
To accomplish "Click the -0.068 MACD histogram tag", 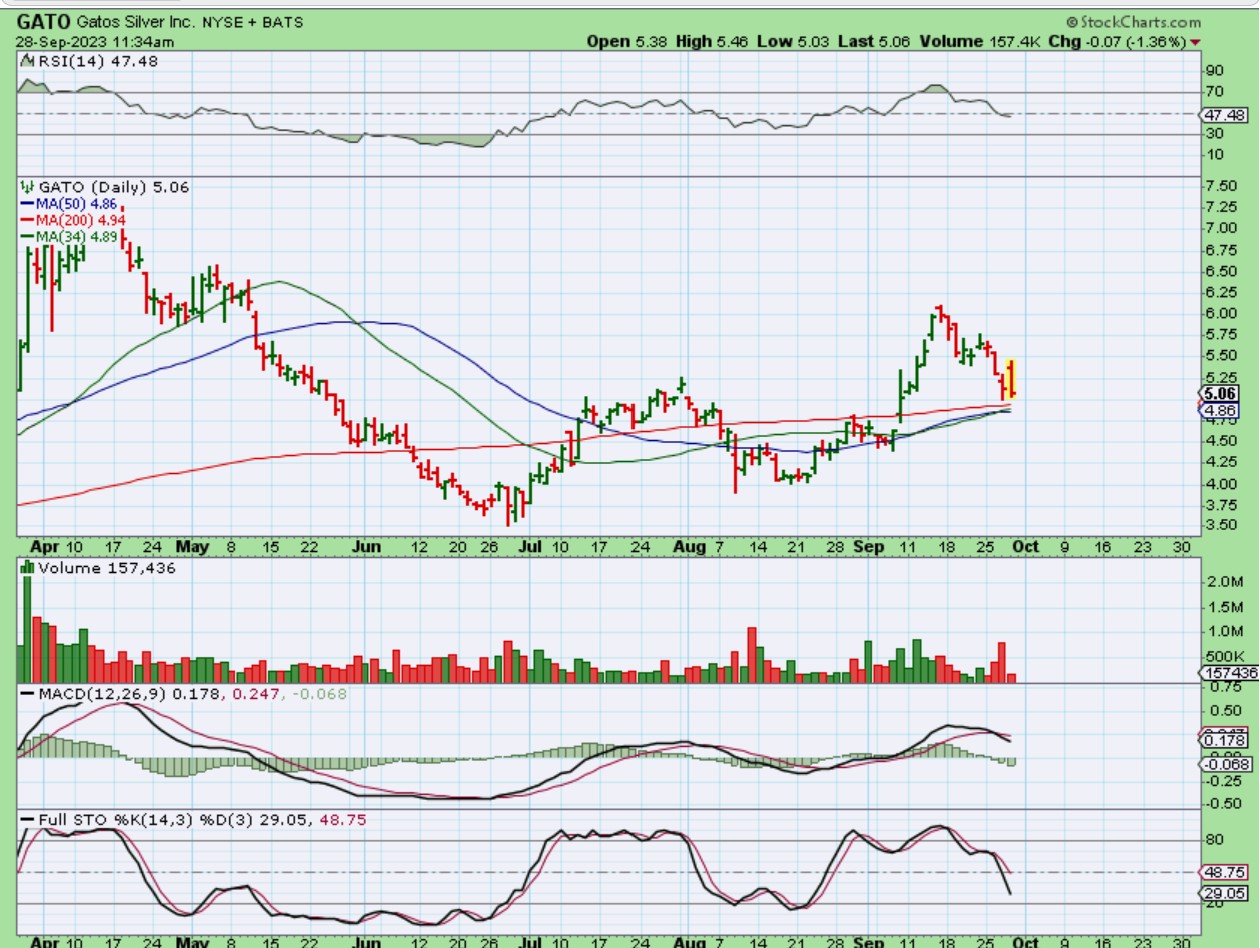I will [1224, 765].
